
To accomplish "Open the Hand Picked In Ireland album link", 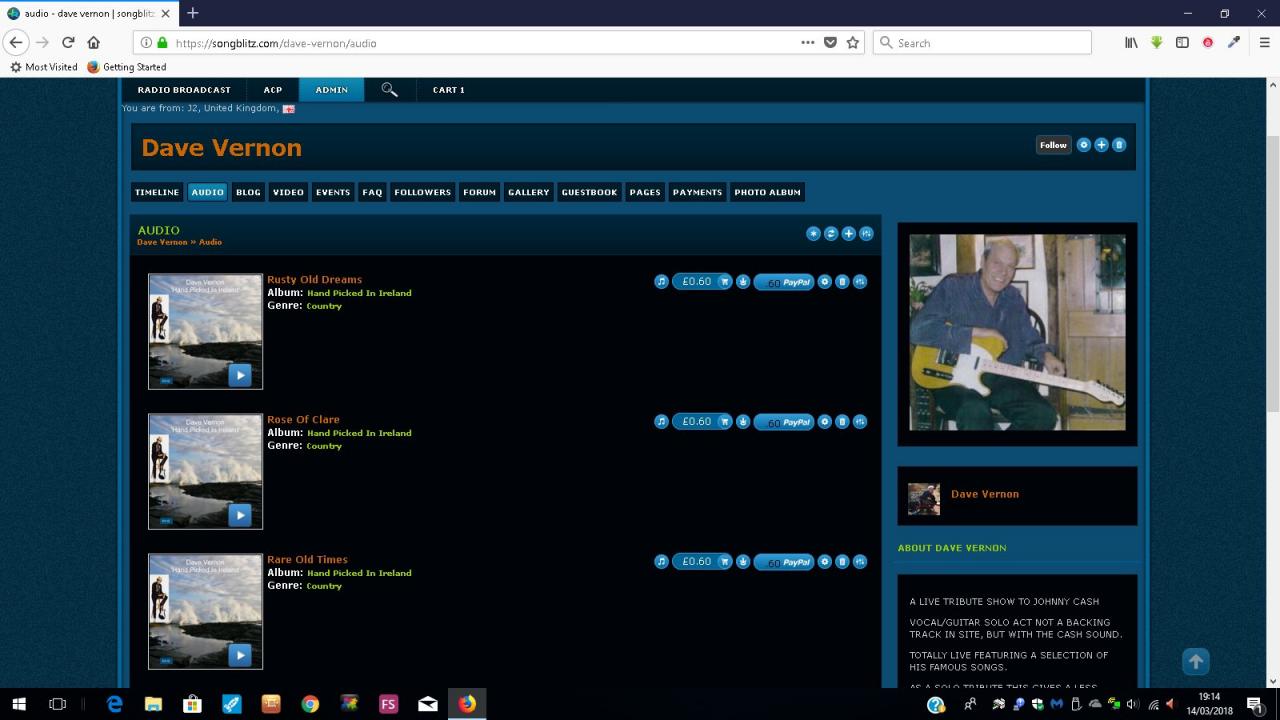I will point(359,293).
